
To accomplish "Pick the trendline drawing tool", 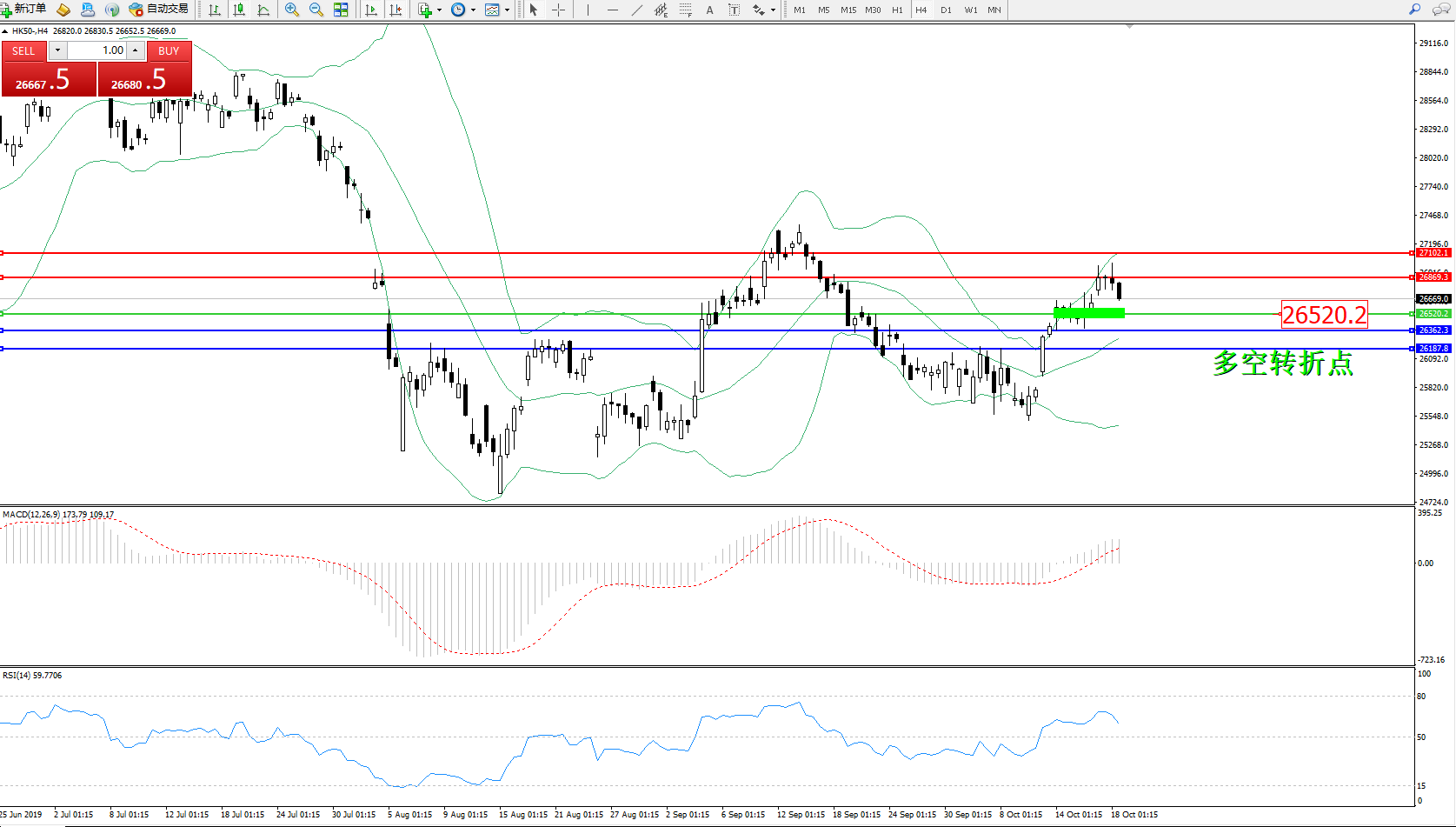I will click(x=637, y=10).
